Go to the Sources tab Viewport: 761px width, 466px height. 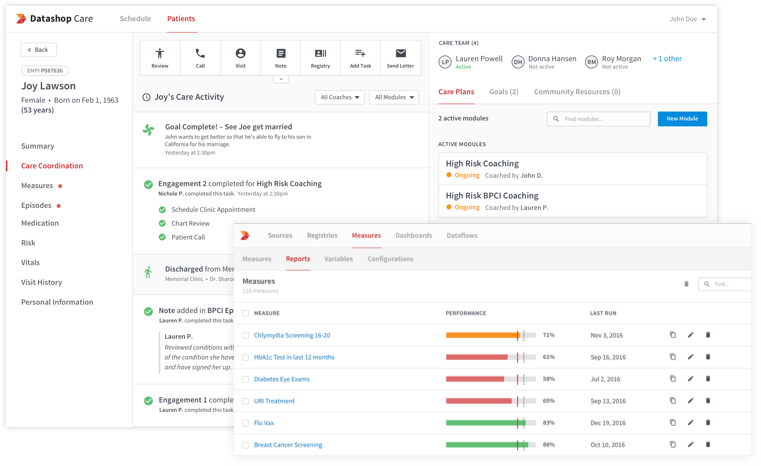pyautogui.click(x=280, y=235)
